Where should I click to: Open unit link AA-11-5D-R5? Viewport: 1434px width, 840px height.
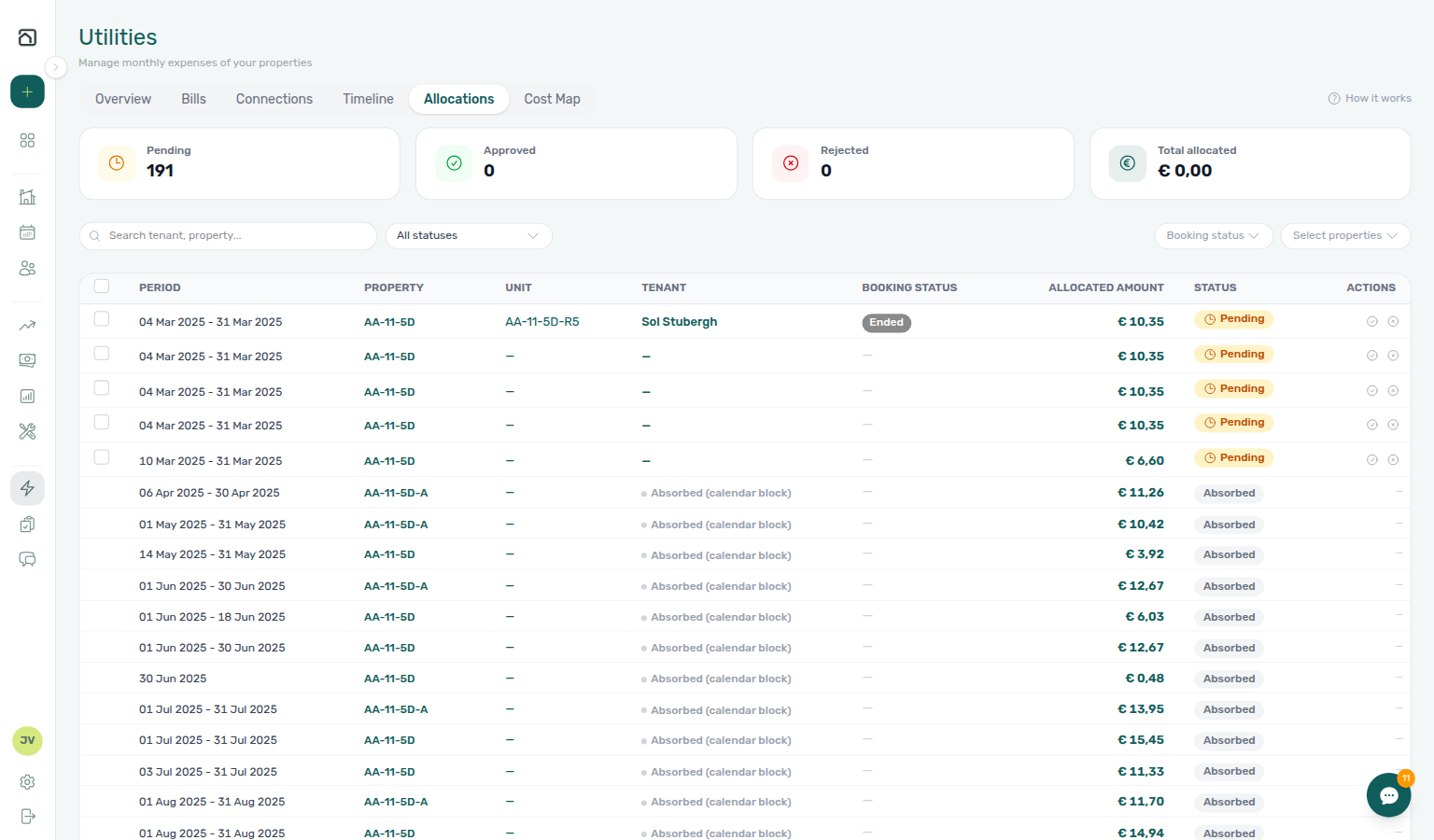point(542,322)
